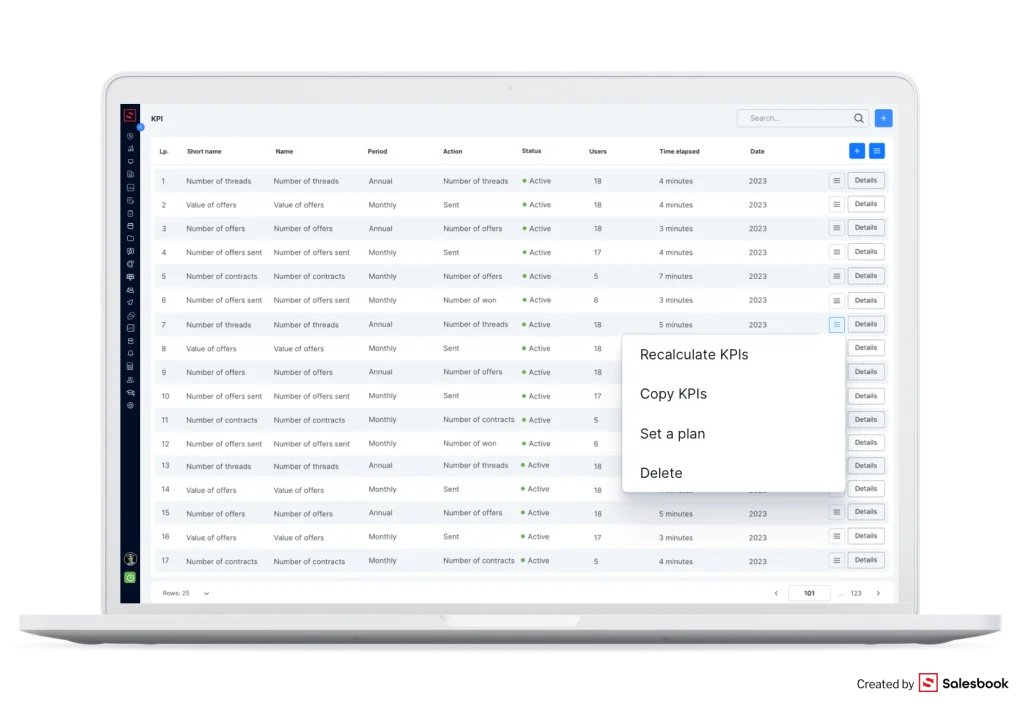Close the highlighted row 7 hamburger menu

point(837,325)
